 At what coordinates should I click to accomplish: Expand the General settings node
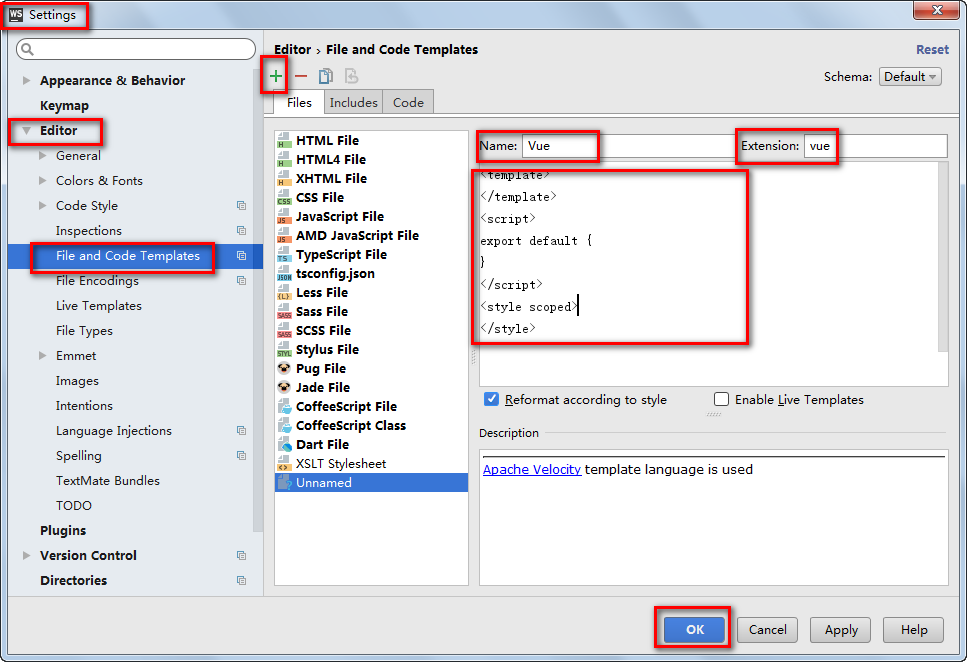coord(43,155)
